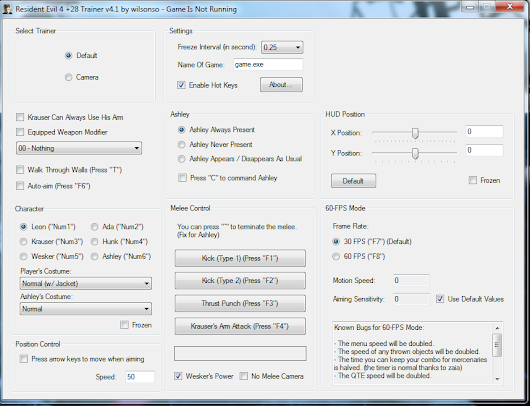Choose Ashley Always Present
This screenshot has width=530, height=406.
[182, 130]
